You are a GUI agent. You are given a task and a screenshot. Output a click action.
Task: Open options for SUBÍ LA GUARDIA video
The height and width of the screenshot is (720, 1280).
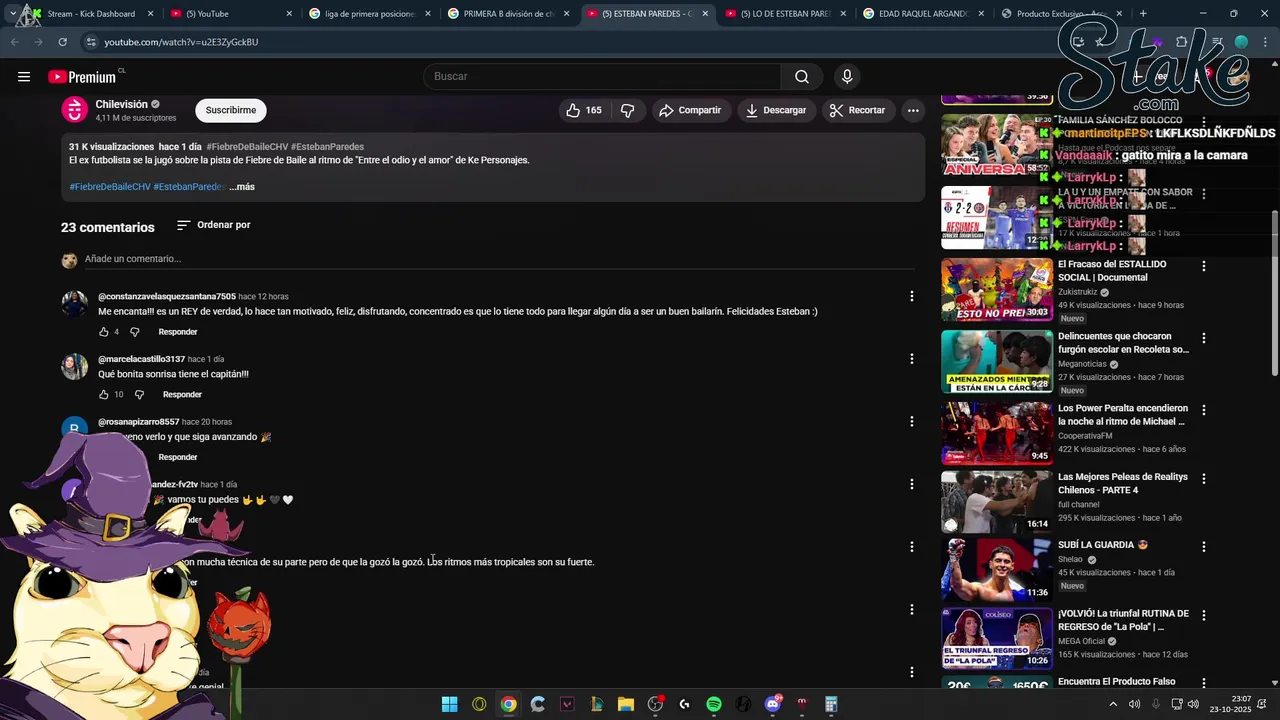[1204, 547]
